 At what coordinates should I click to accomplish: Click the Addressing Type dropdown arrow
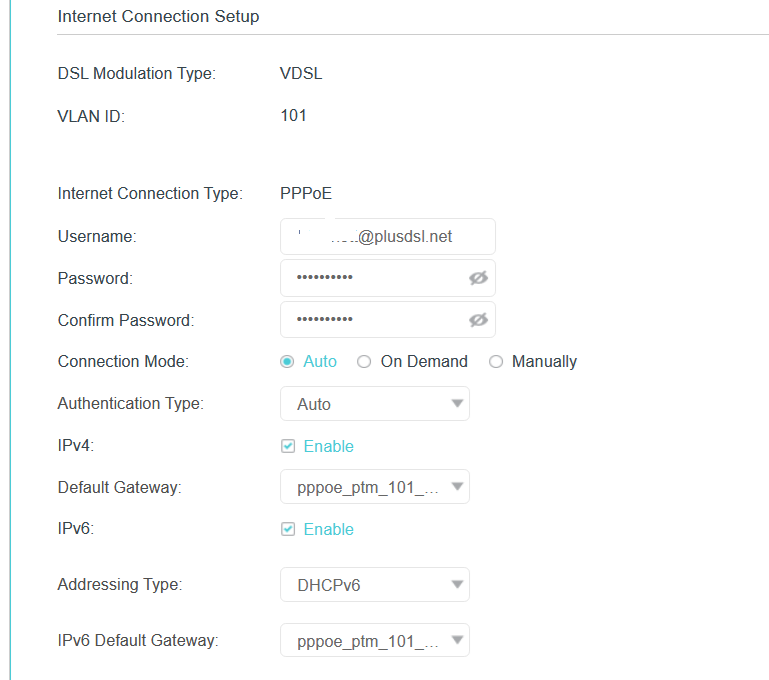coord(457,585)
